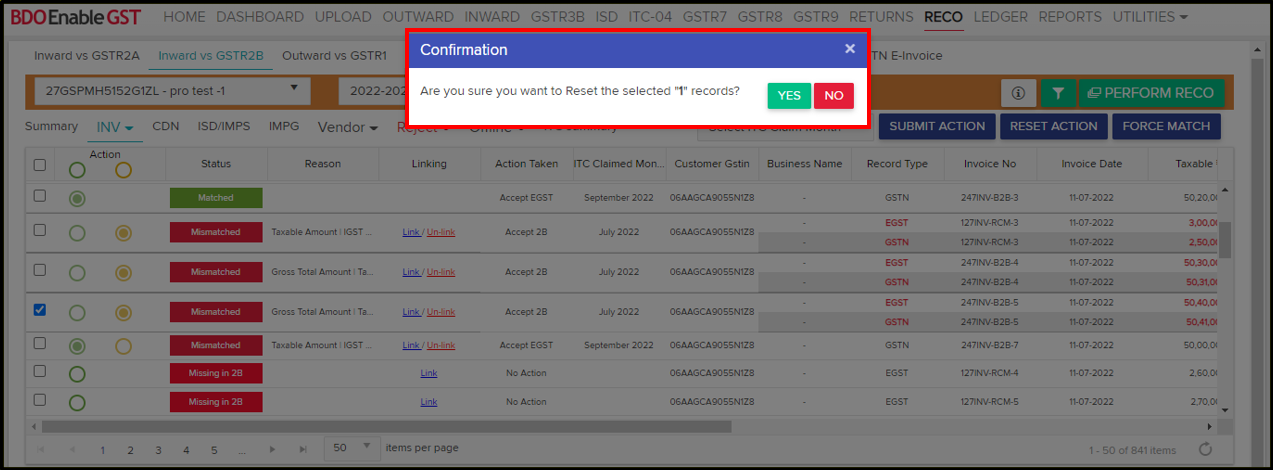Uncheck the checked row for invoice 247INV-B2B-5
This screenshot has width=1273, height=470.
tap(40, 310)
